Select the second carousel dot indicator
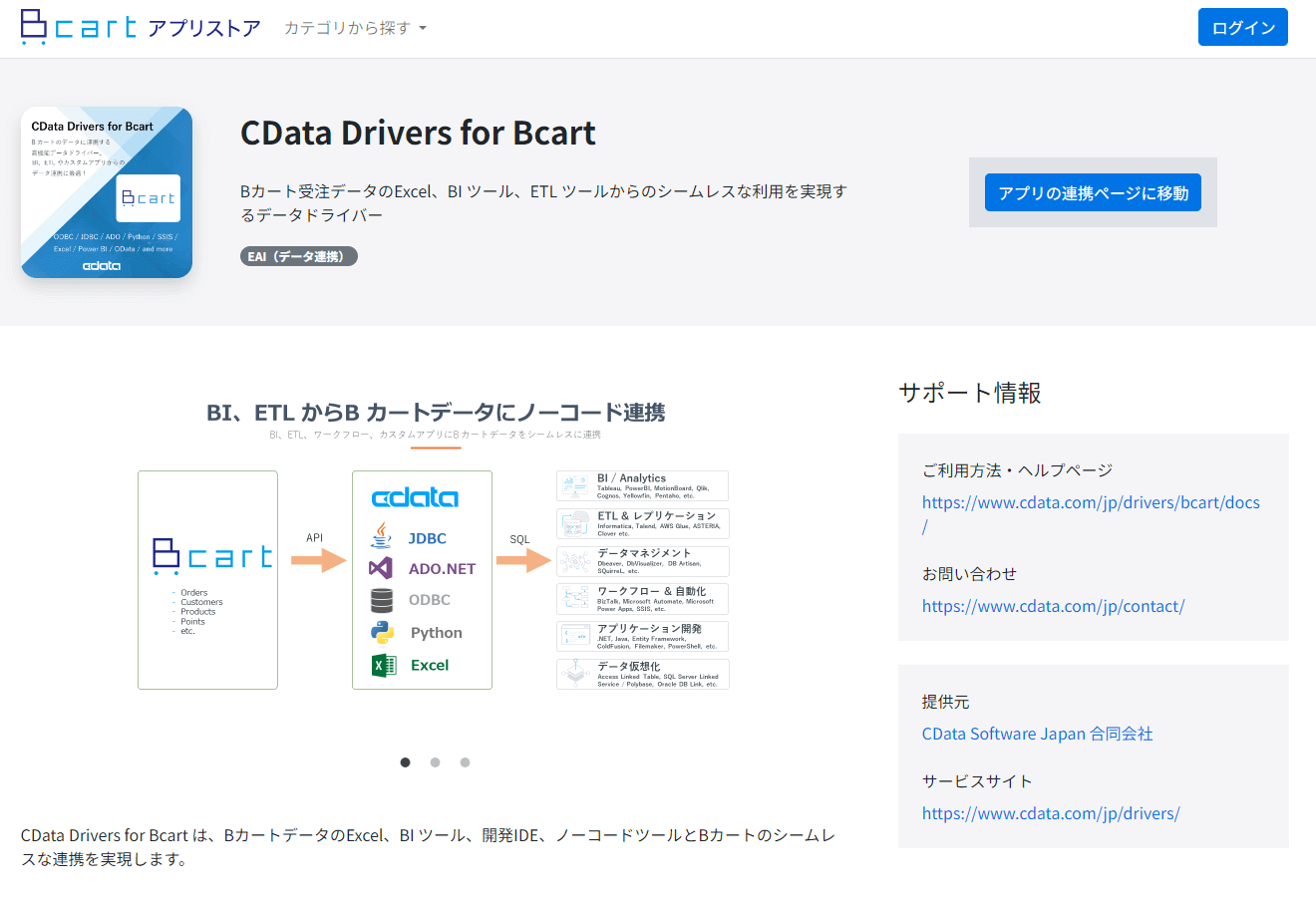The width and height of the screenshot is (1316, 901). 435,762
